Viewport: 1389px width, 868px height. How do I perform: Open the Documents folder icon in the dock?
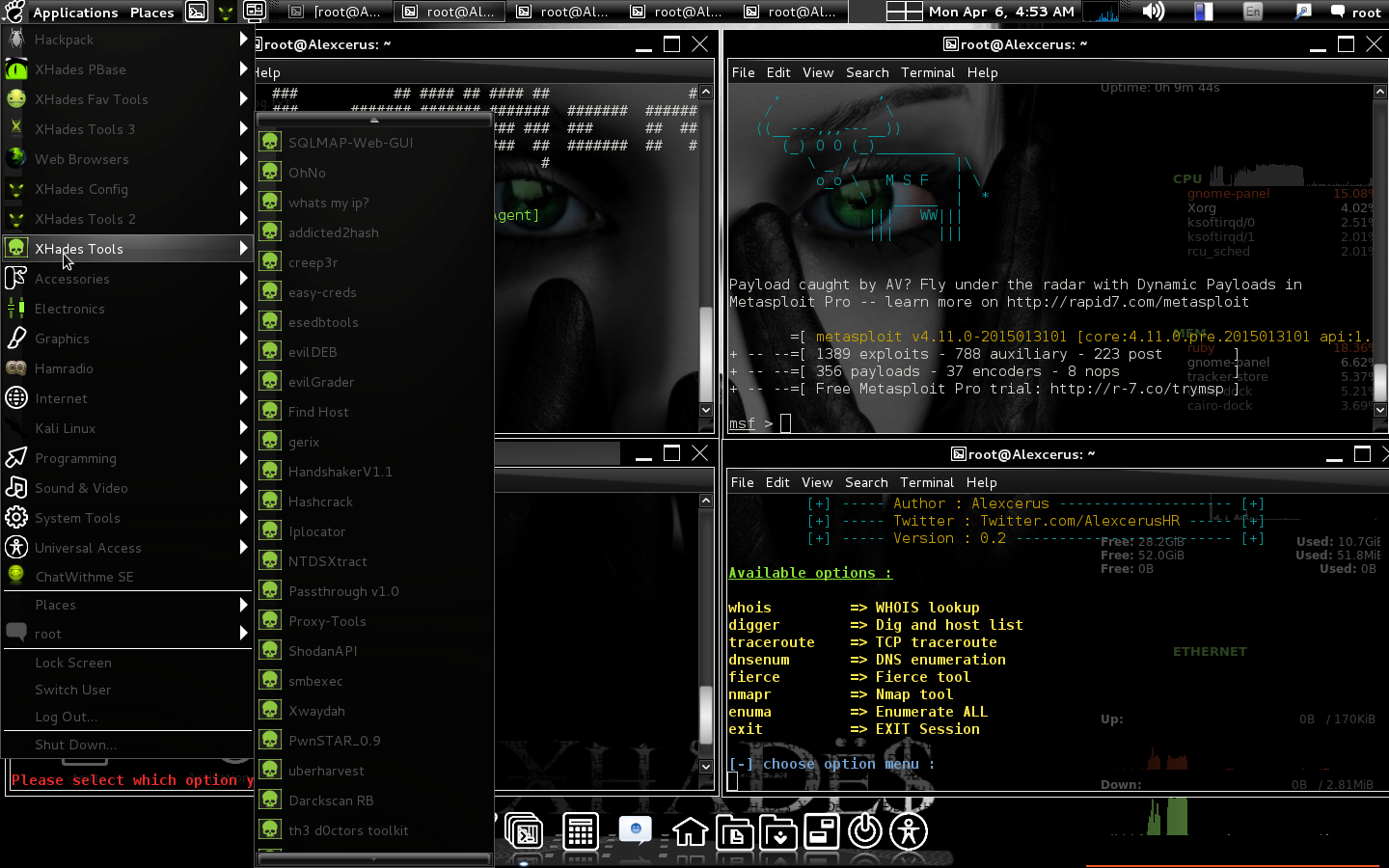735,831
